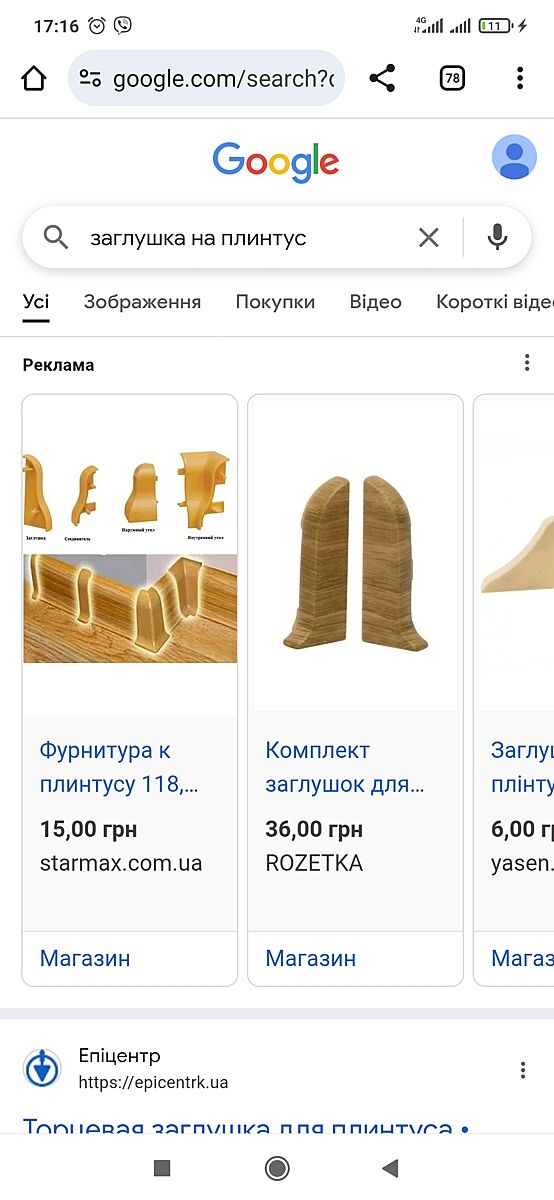Clear the search query with X
Image resolution: width=554 pixels, height=1200 pixels.
(428, 237)
